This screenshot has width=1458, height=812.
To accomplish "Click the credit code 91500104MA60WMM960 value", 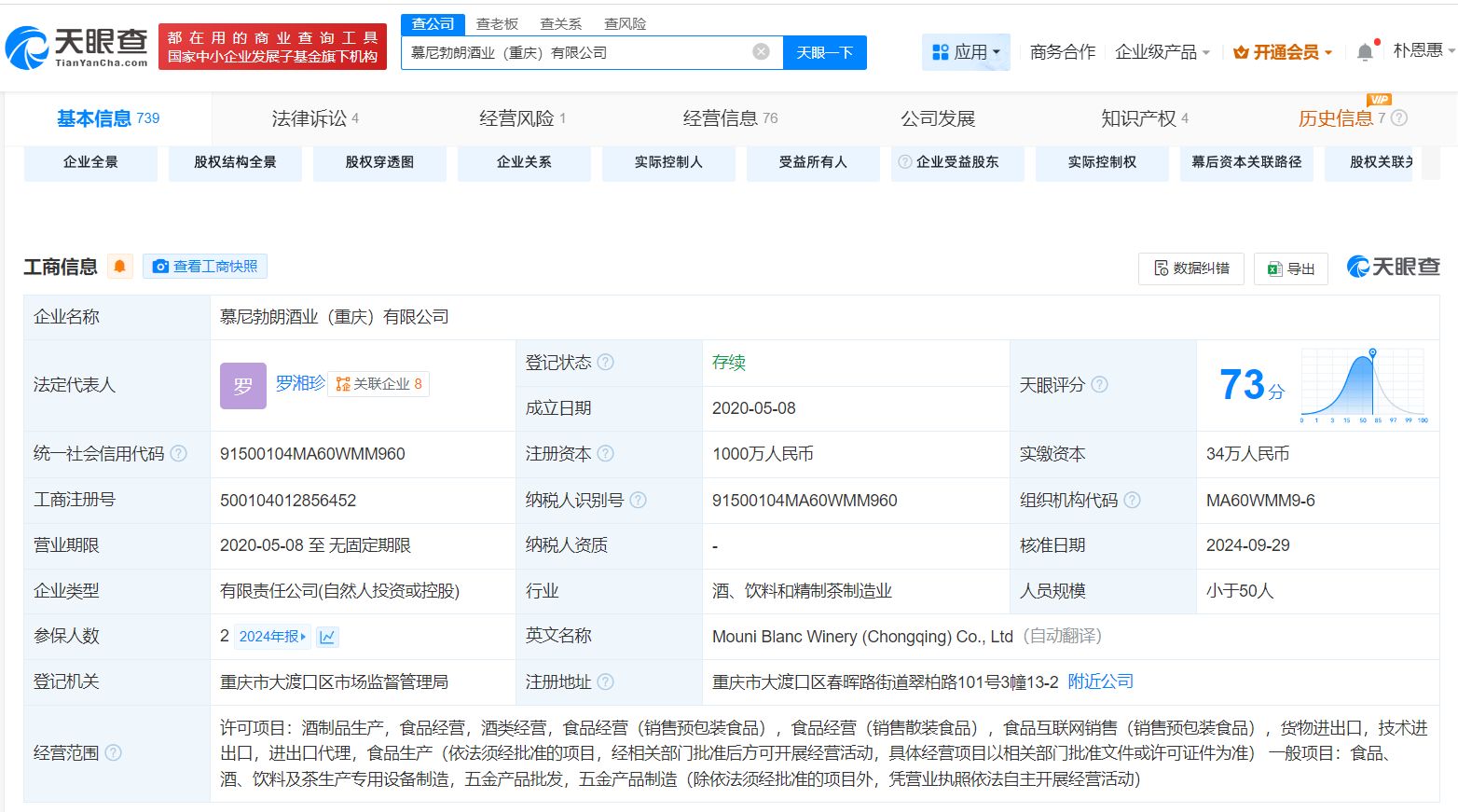I will [312, 454].
